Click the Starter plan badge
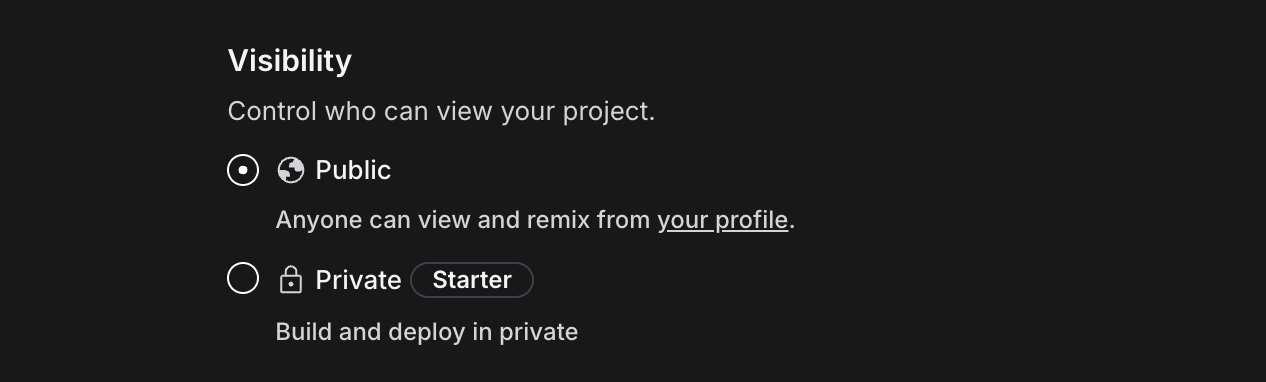The height and width of the screenshot is (382, 1266). 472,280
